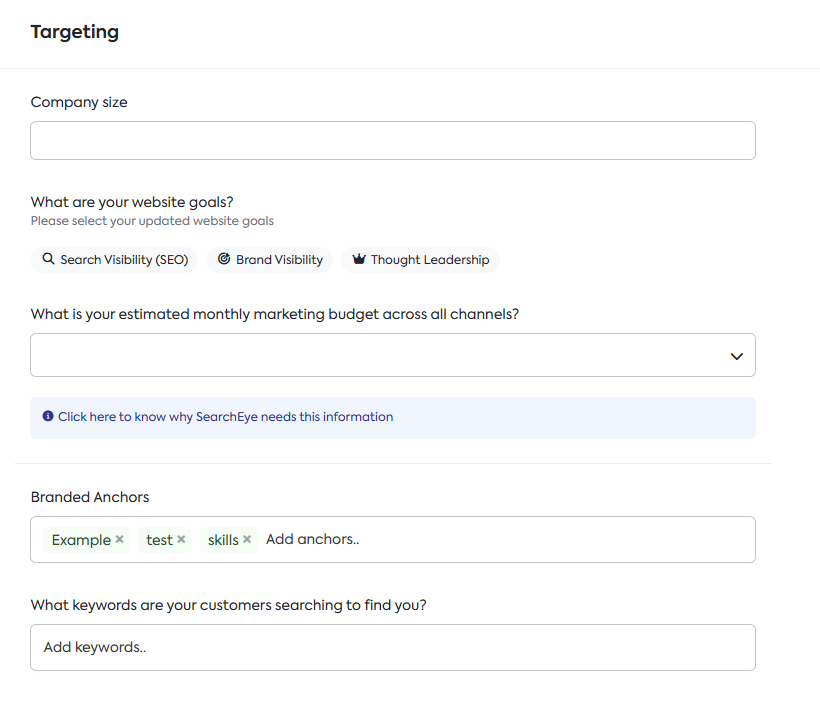Click the target icon in Brand Visibility chip
Viewport: 820px width, 710px height.
click(x=224, y=259)
